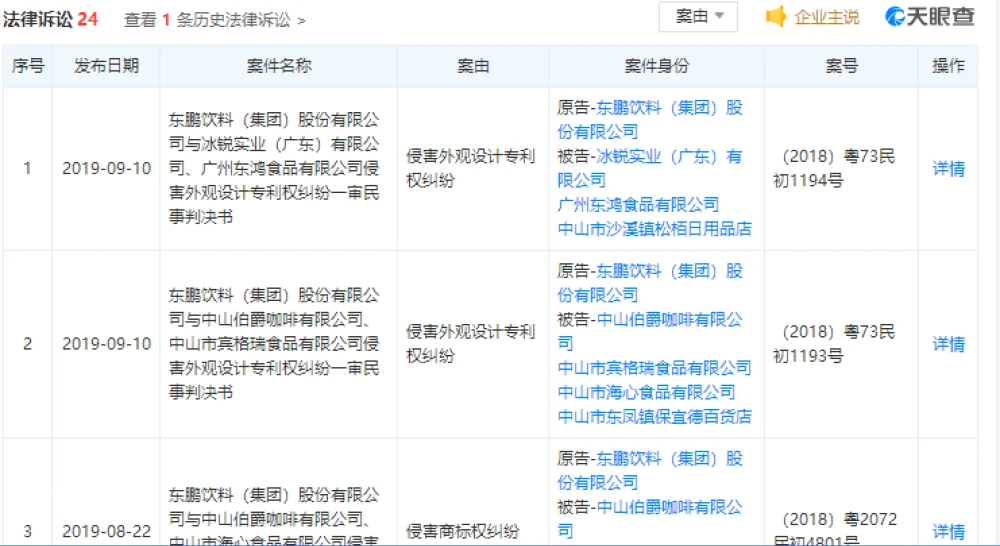
Task: Click the 操作 column header
Action: pos(948,66)
